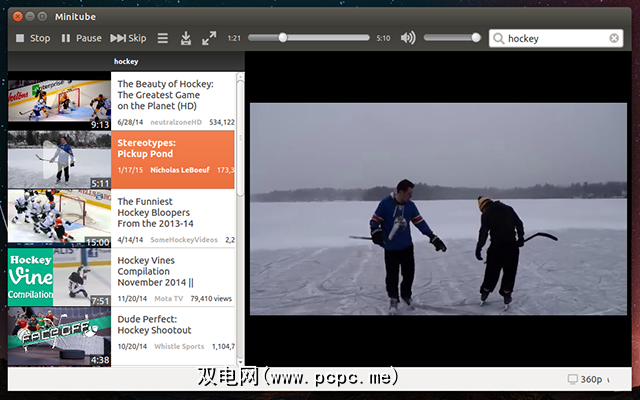Screen dimensions: 640x400
Task: Enter fullscreen with the expand arrows icon
Action: click(209, 38)
